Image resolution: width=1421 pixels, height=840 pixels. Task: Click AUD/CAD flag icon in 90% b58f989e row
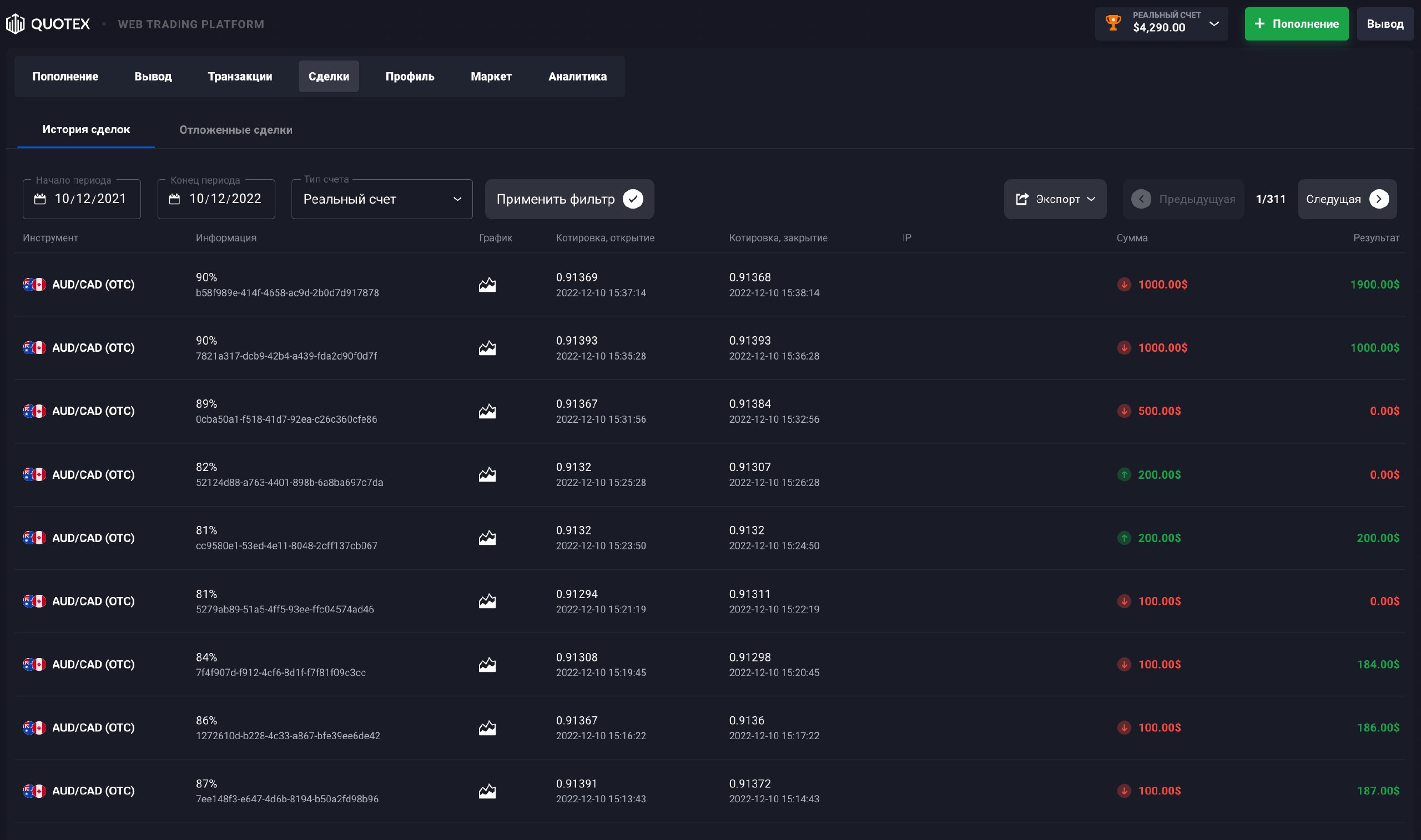coord(34,285)
